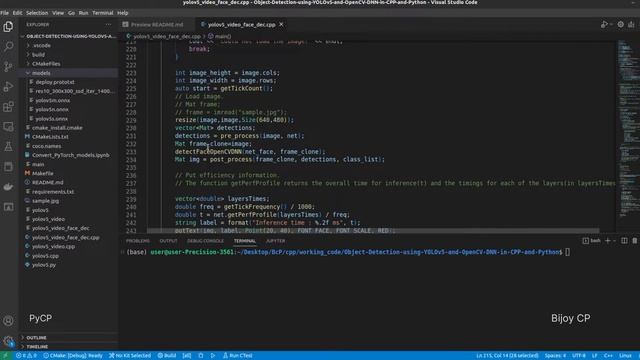Open the Search view in activity bar
Viewport: 640px width, 360px height.
point(8,47)
